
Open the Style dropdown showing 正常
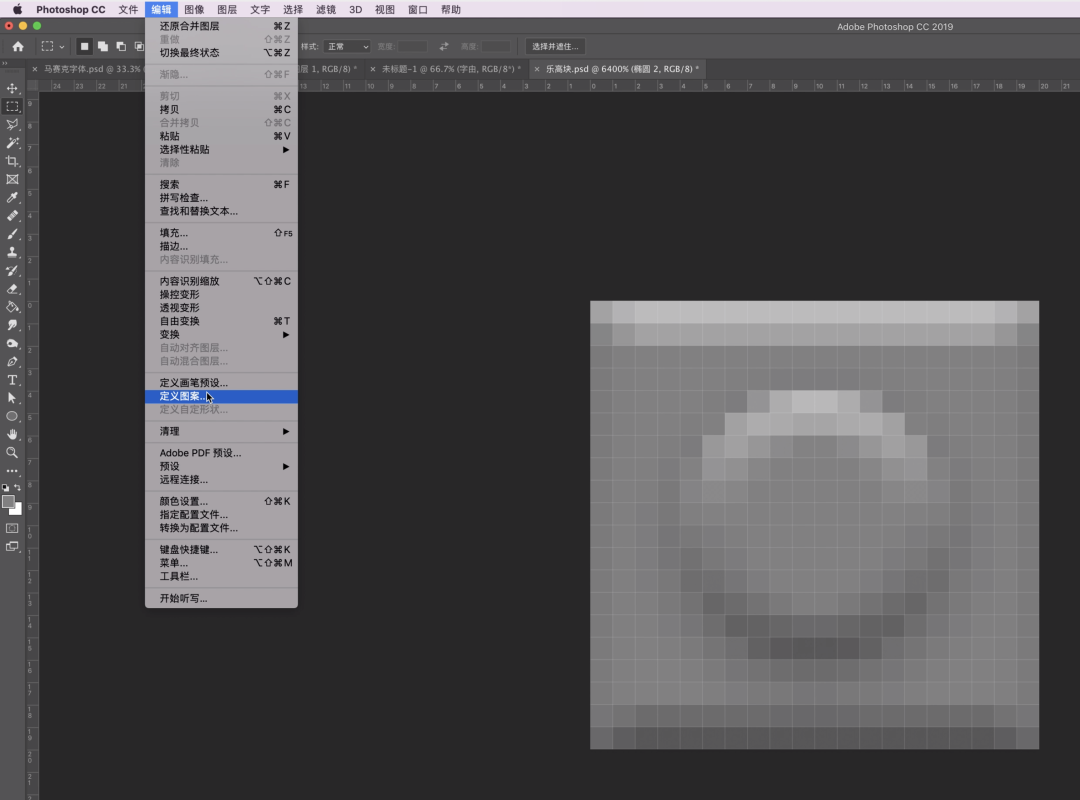(x=347, y=46)
